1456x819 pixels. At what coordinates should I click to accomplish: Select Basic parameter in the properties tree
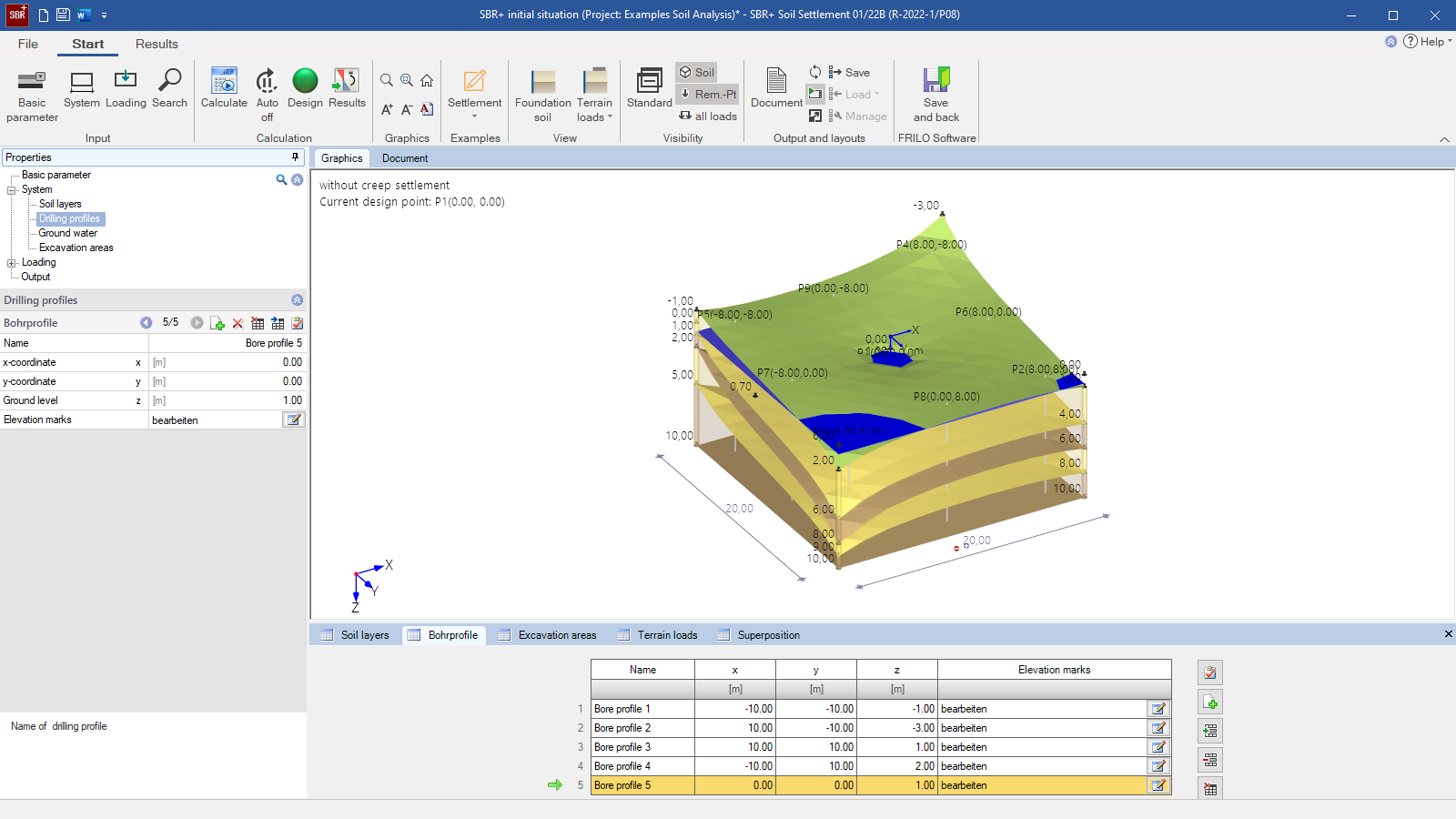(56, 175)
